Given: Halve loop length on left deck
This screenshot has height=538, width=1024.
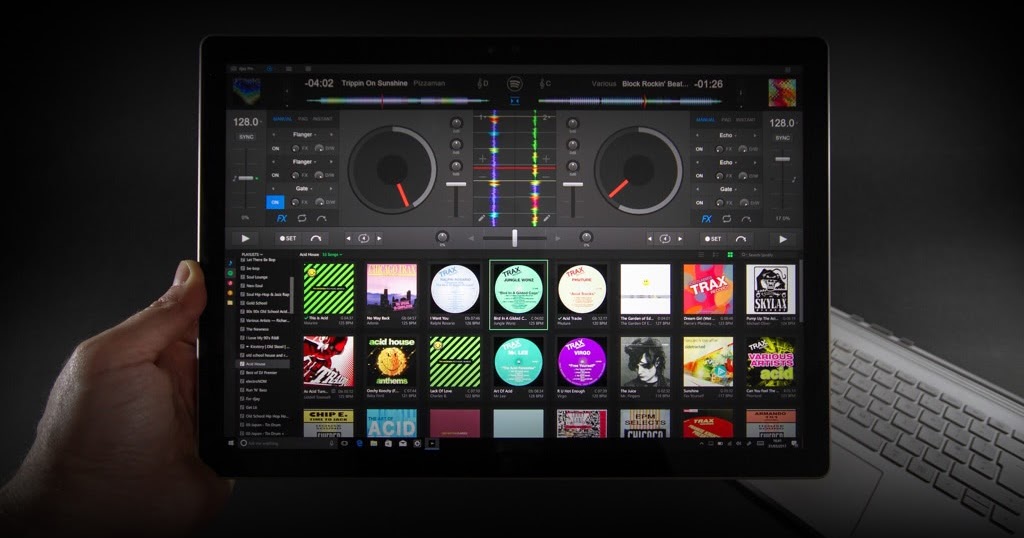Looking at the screenshot, I should point(348,238).
